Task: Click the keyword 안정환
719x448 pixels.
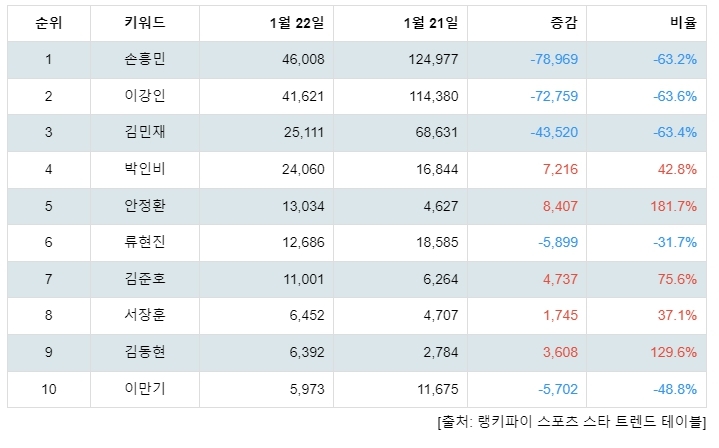Action: pyautogui.click(x=145, y=205)
